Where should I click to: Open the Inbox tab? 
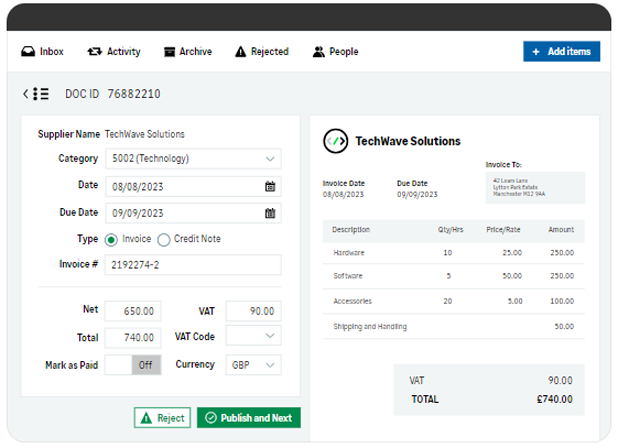[42, 52]
